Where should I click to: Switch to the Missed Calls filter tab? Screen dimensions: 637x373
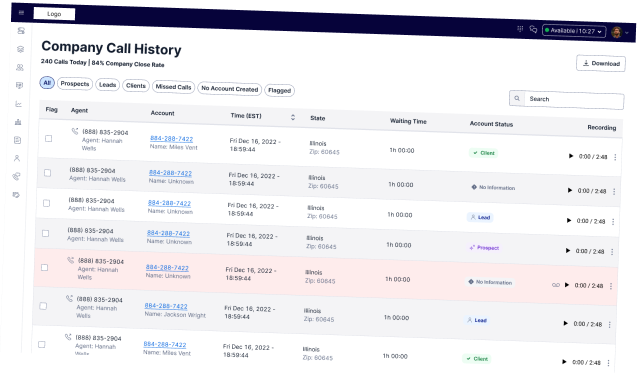pos(173,87)
